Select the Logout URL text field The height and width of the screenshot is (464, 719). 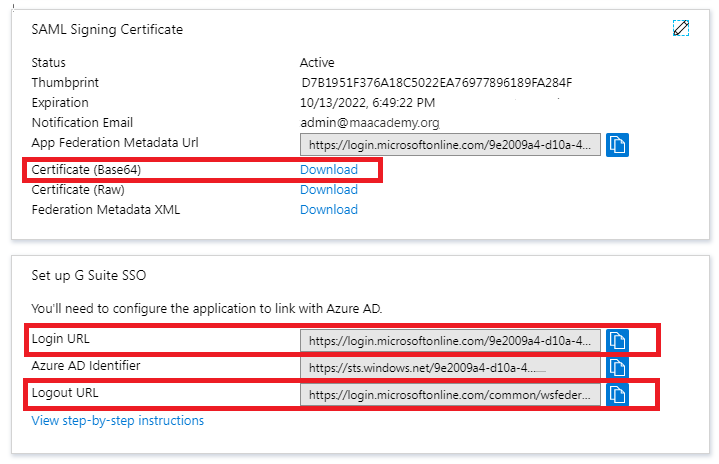(450, 395)
